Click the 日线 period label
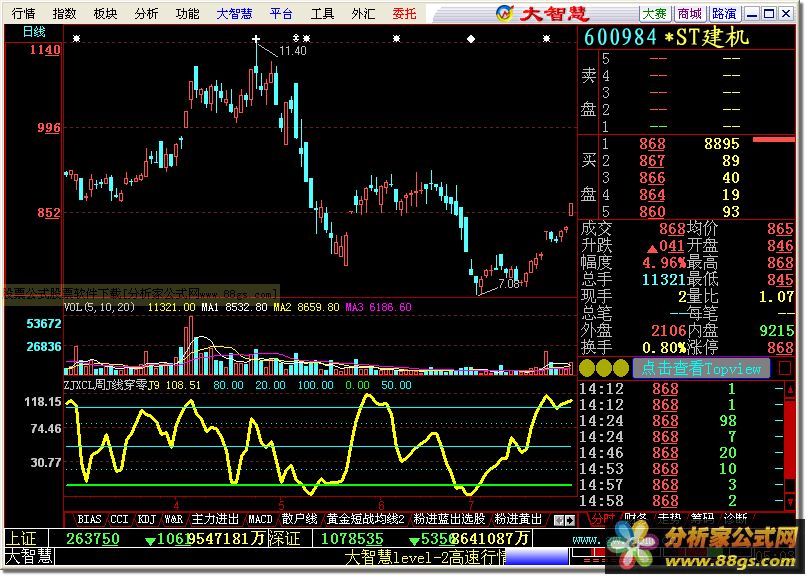Viewport: 807px width, 576px height. (34, 32)
